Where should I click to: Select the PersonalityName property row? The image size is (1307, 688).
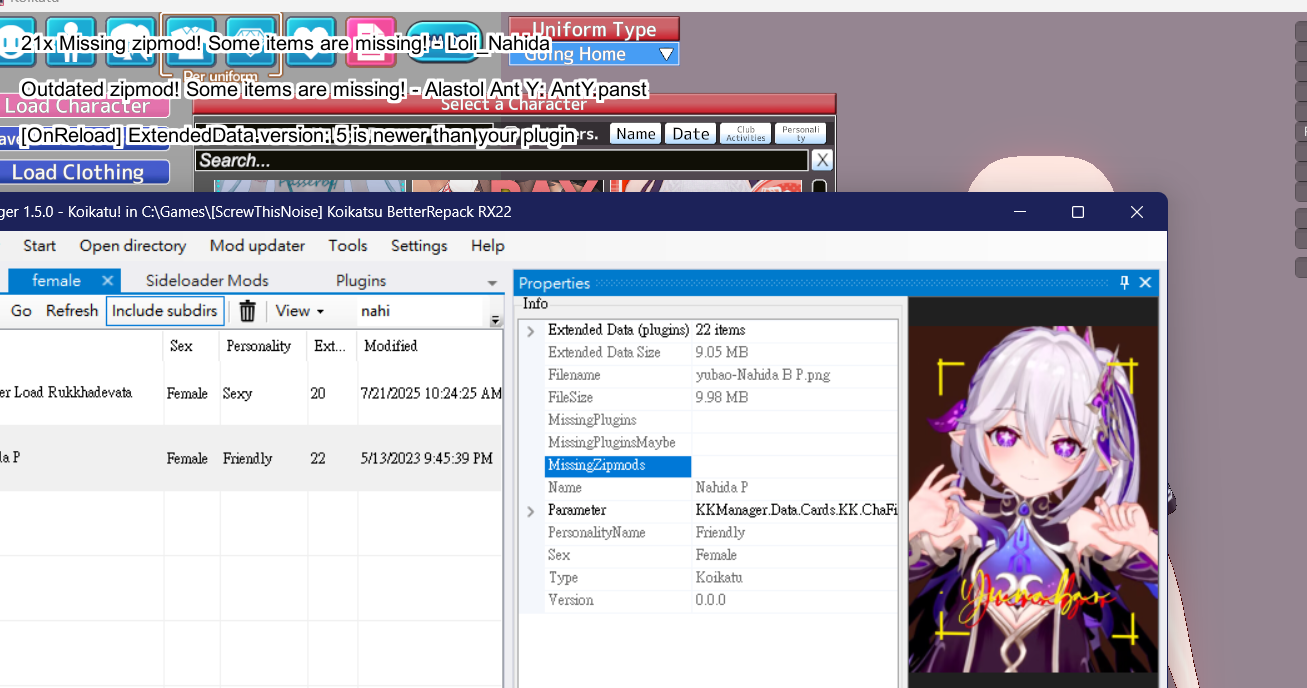[x=721, y=533]
